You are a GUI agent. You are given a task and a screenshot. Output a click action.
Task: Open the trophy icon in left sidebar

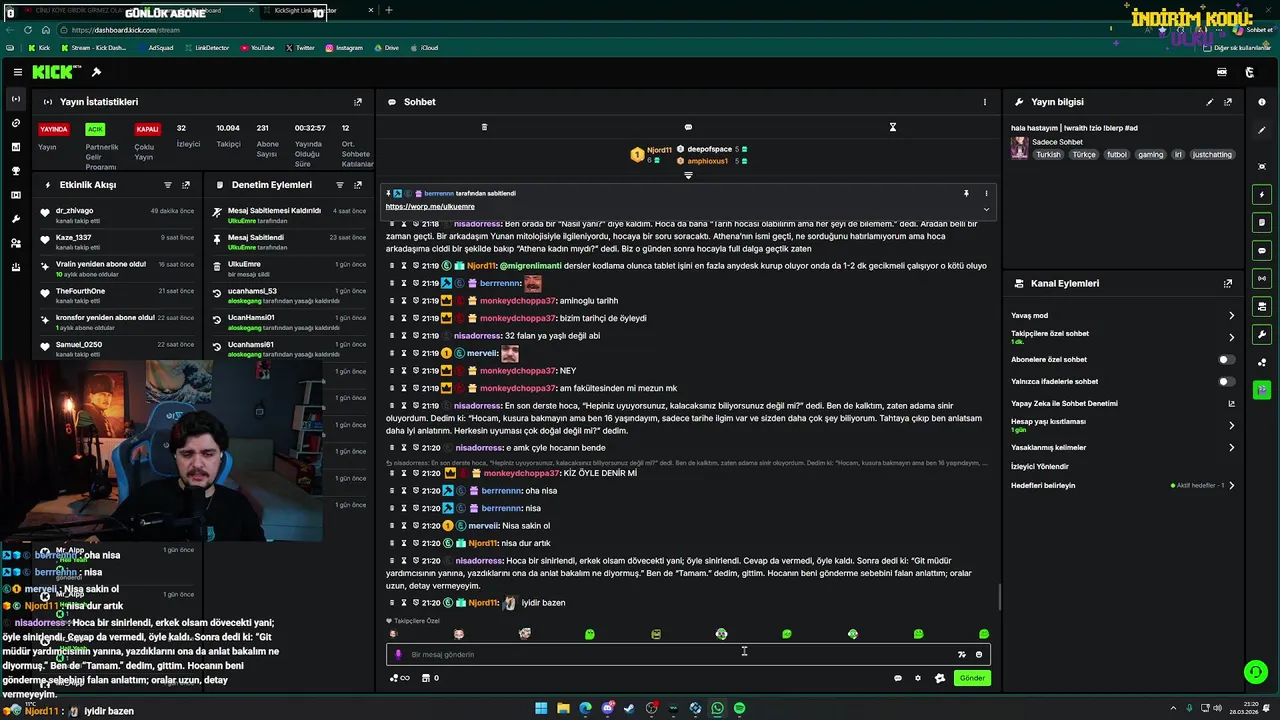point(15,171)
